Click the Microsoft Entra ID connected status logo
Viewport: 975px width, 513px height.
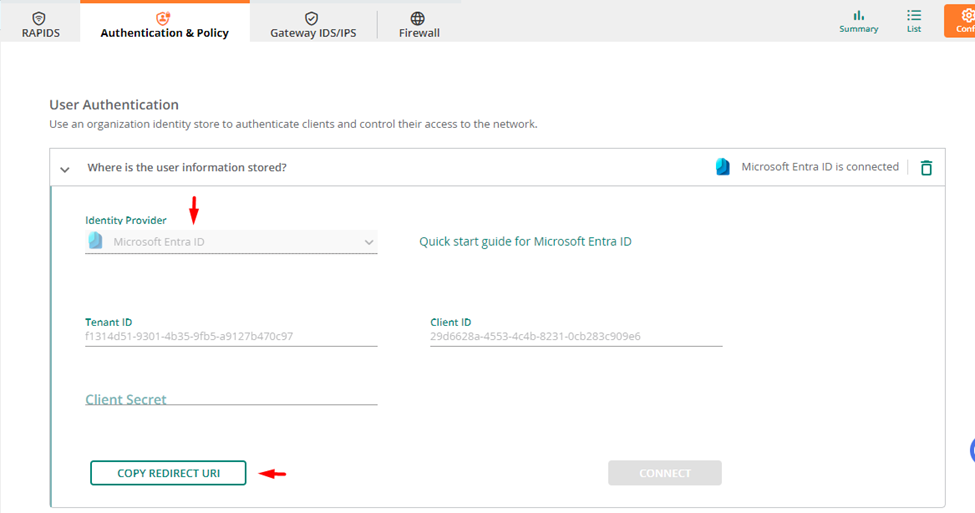(x=723, y=167)
